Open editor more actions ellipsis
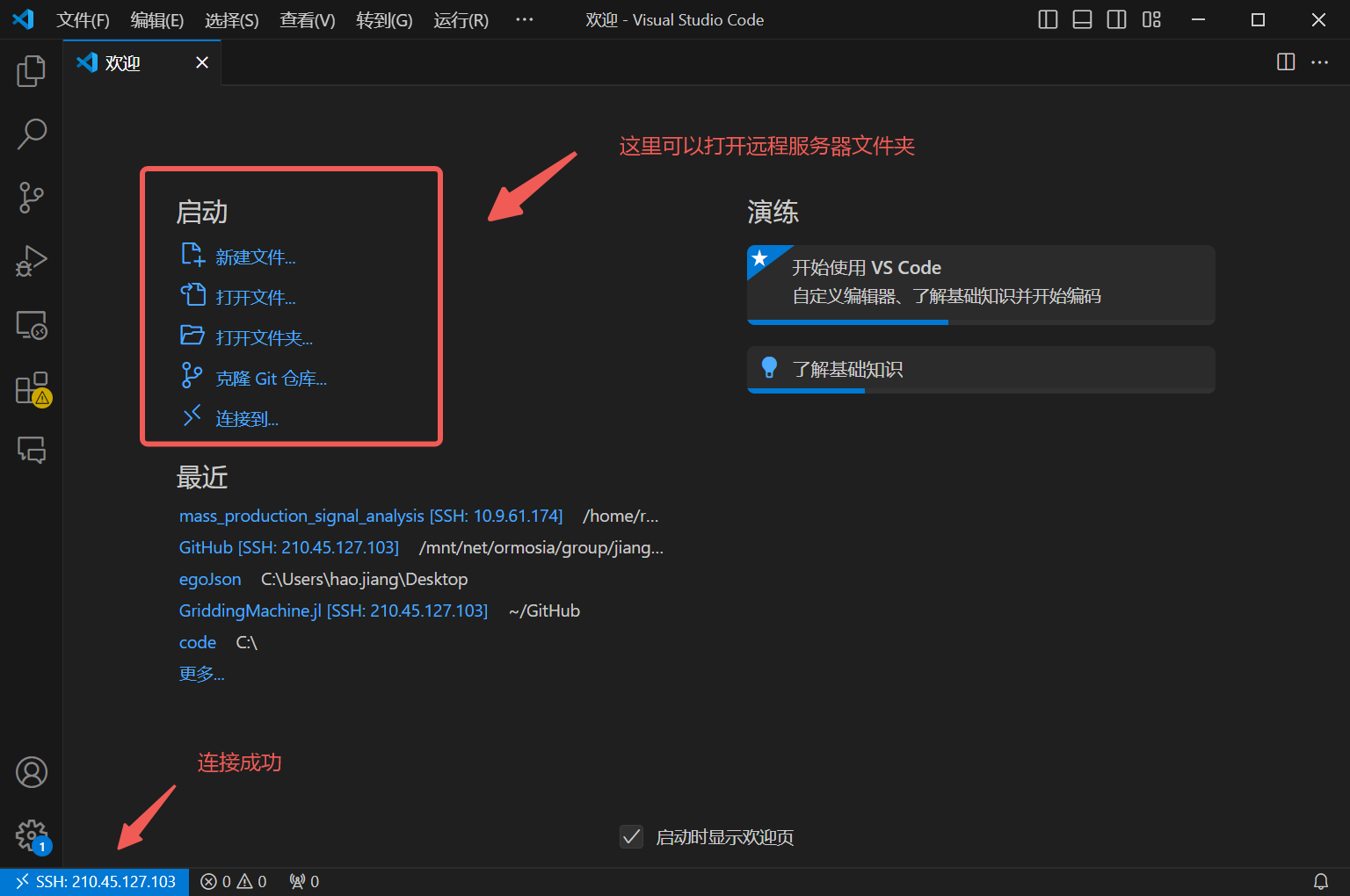Viewport: 1350px width, 896px height. (x=1319, y=61)
